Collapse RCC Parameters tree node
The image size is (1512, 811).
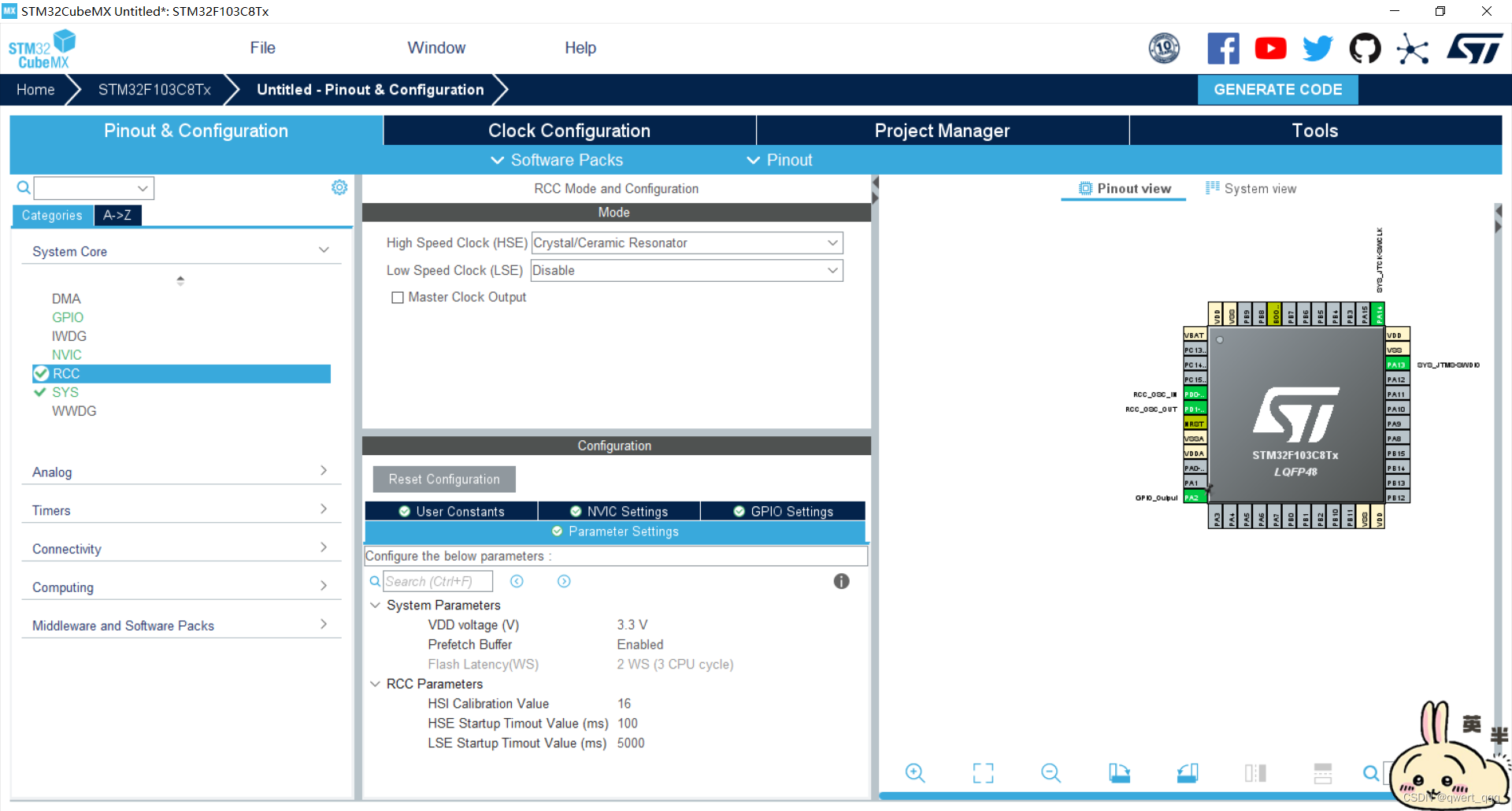pos(376,683)
